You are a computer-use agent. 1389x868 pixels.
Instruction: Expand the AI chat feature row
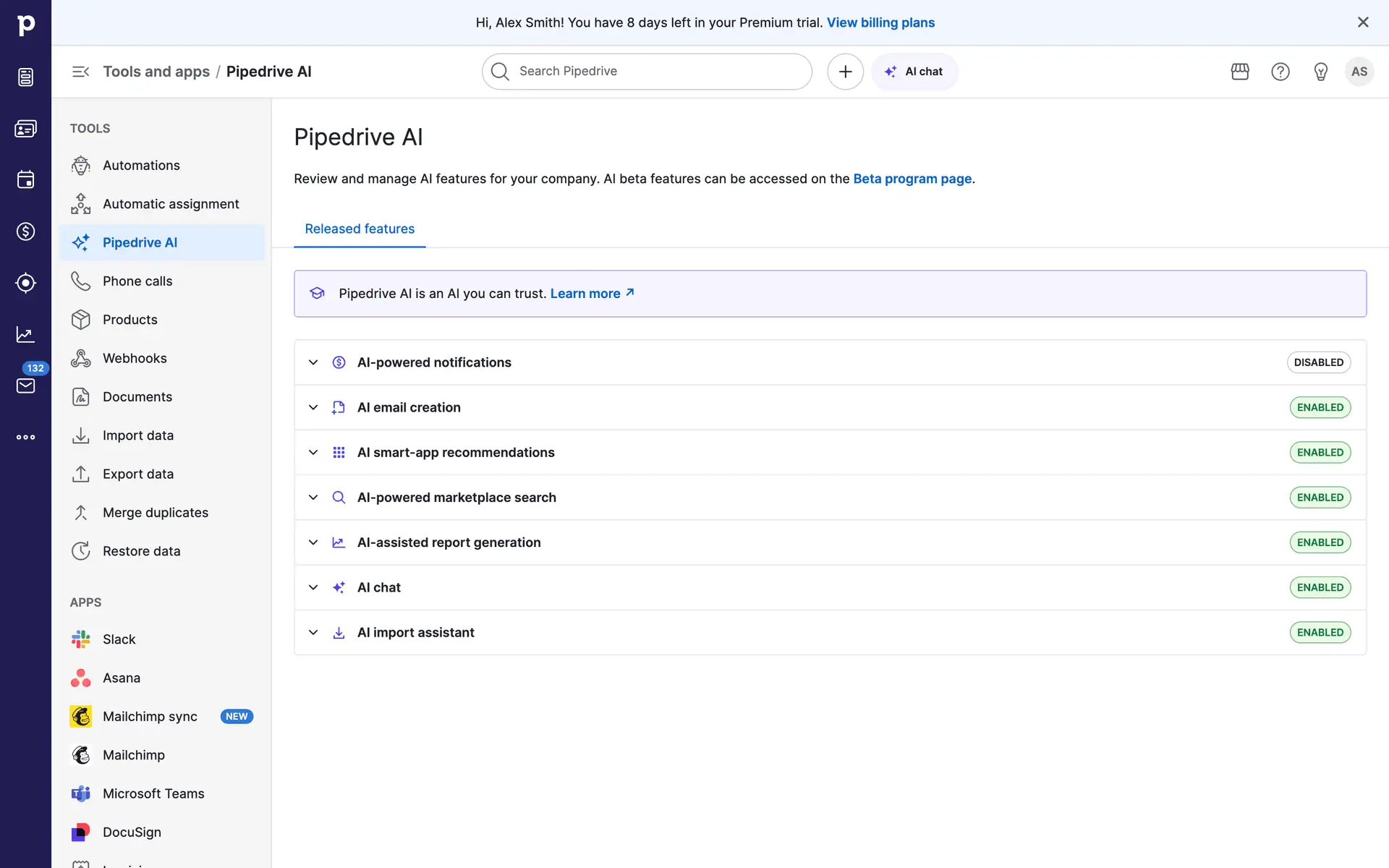click(x=313, y=587)
